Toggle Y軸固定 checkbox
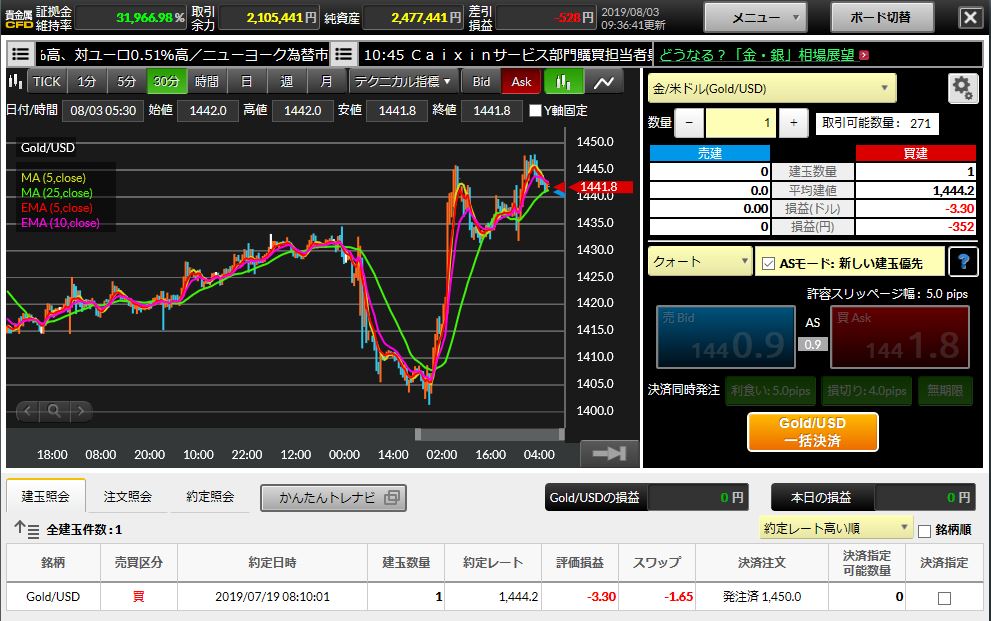 click(535, 111)
